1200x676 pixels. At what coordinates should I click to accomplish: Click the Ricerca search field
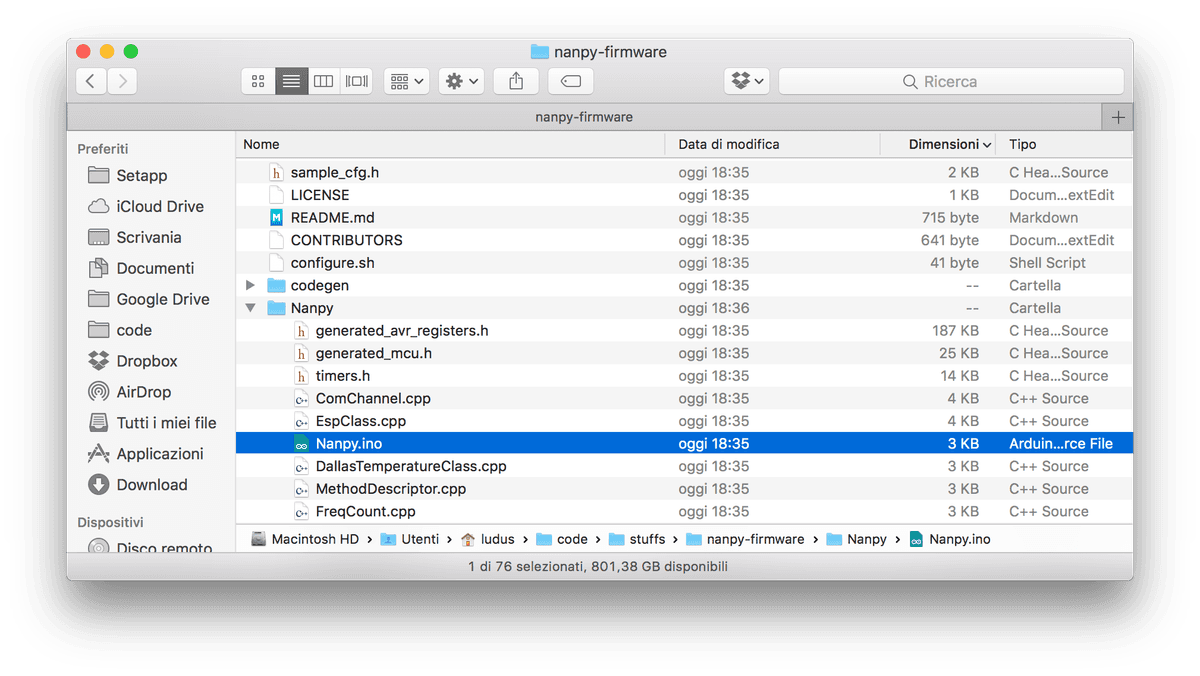950,81
